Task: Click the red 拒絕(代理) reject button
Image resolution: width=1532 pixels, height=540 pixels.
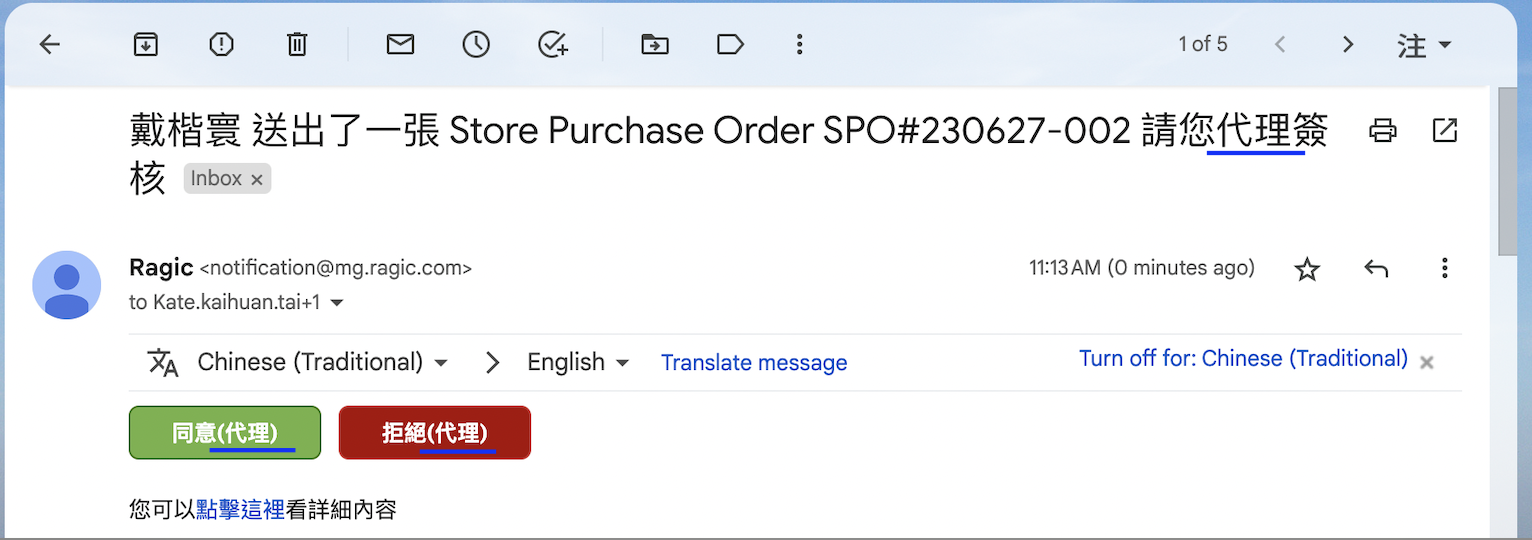Action: pos(435,433)
